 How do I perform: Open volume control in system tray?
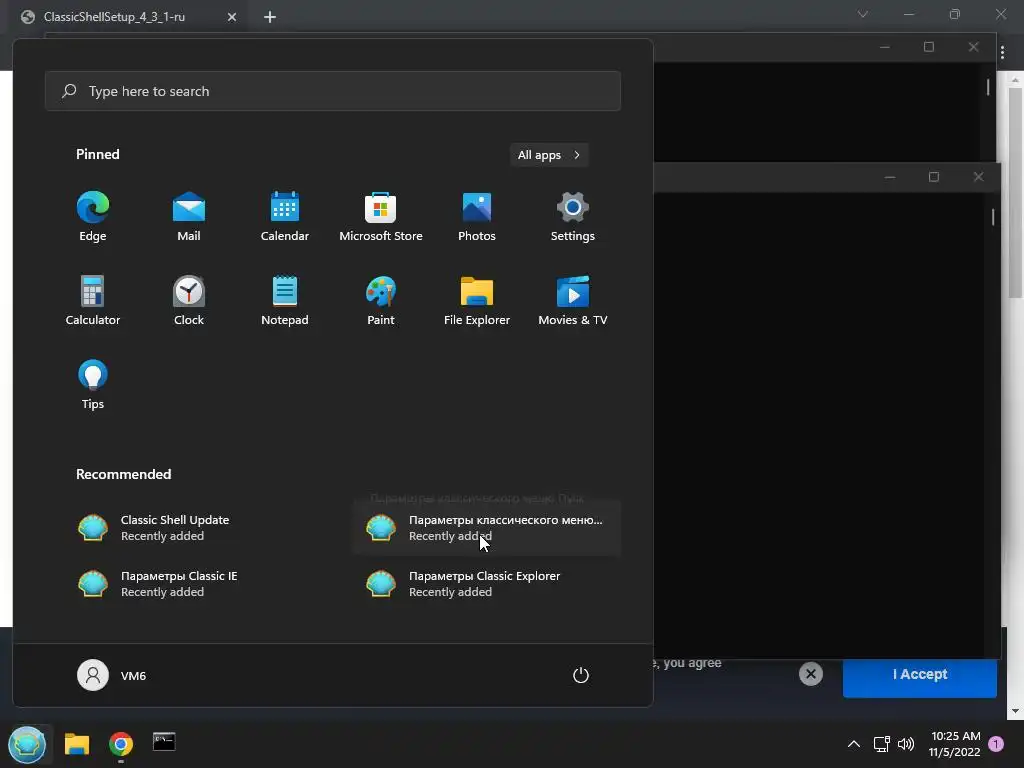(x=906, y=744)
